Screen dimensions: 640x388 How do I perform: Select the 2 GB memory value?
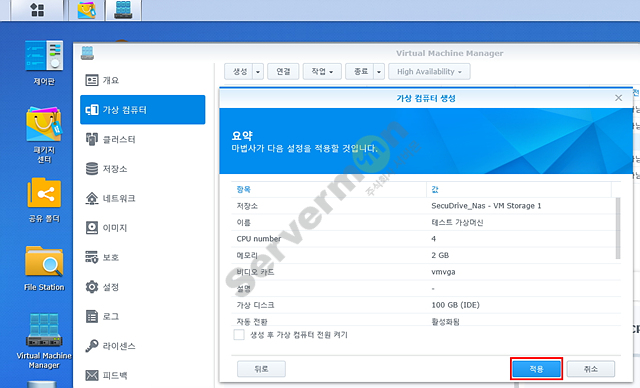[440, 255]
